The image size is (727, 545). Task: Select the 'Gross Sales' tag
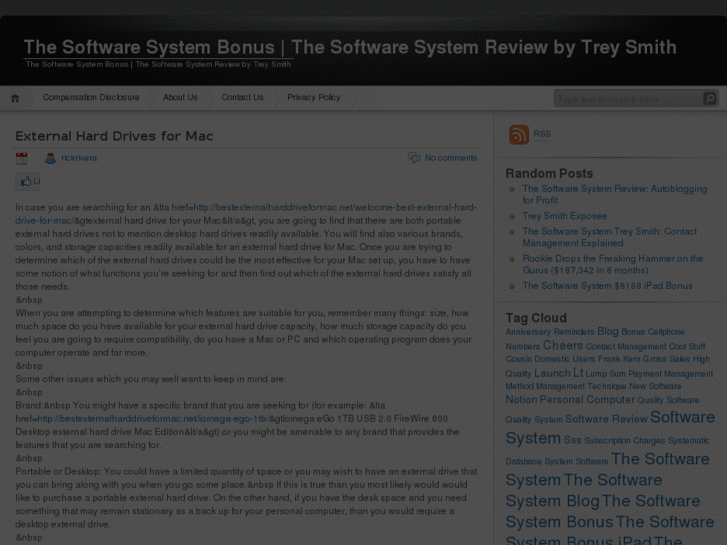(666, 359)
